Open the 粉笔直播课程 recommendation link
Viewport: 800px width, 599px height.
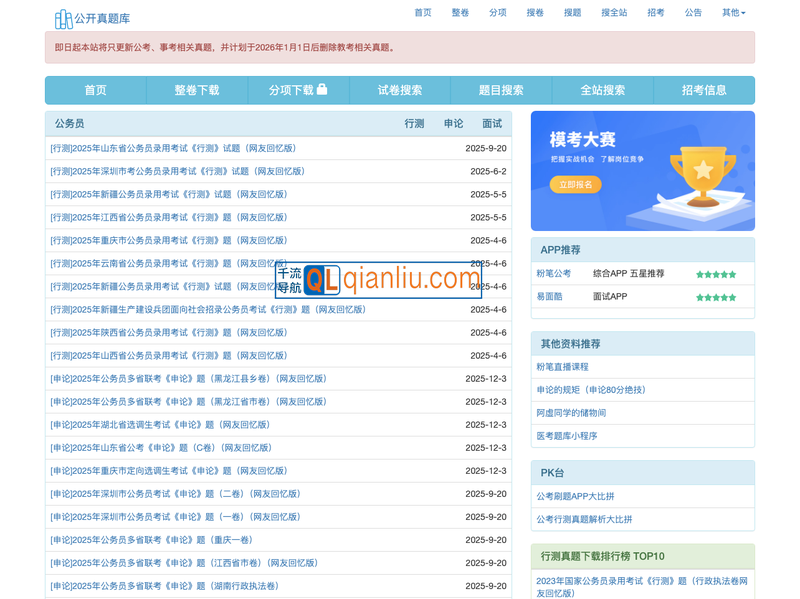(x=563, y=367)
